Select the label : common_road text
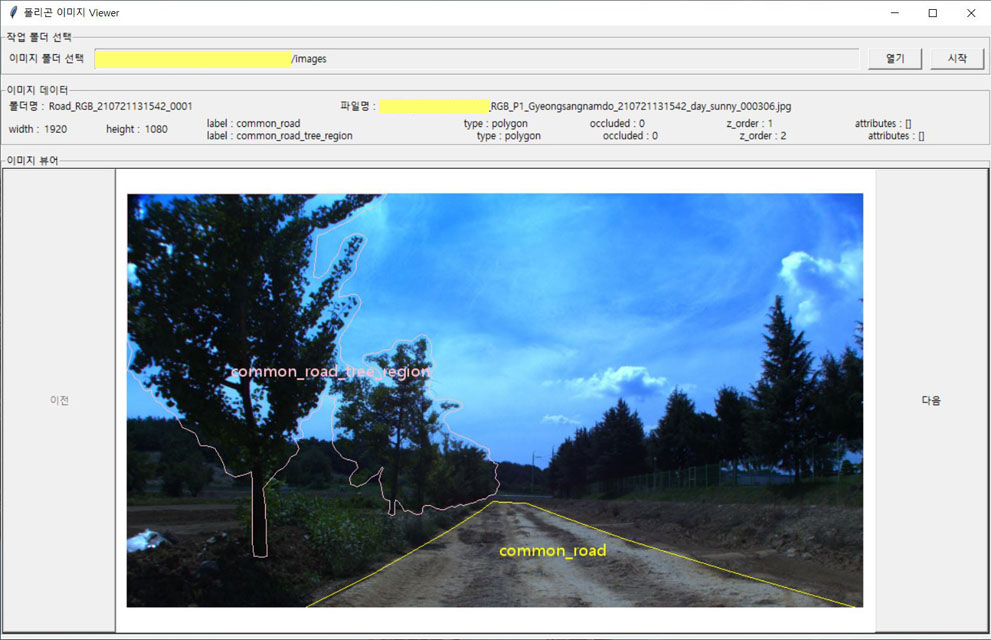The width and height of the screenshot is (991, 640). [x=253, y=123]
